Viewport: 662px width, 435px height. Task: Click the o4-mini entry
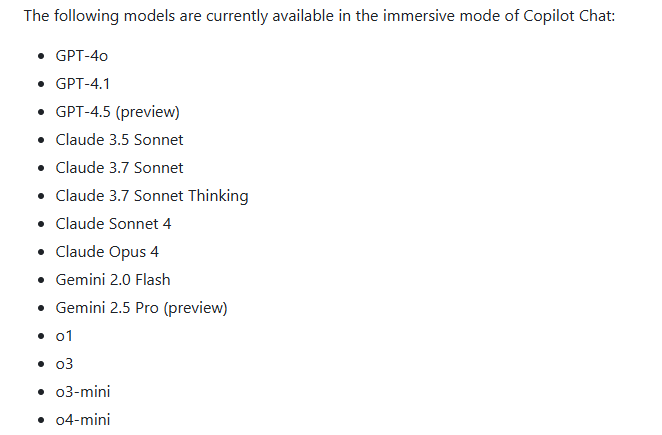coord(83,420)
